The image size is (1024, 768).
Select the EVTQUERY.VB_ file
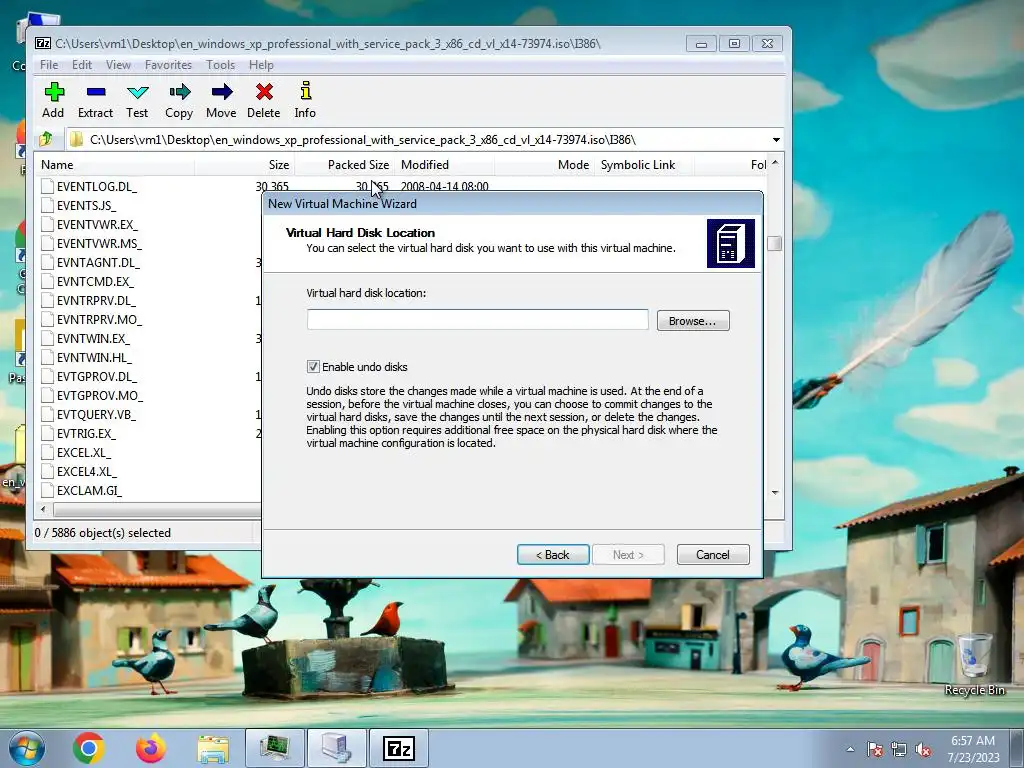pyautogui.click(x=96, y=413)
